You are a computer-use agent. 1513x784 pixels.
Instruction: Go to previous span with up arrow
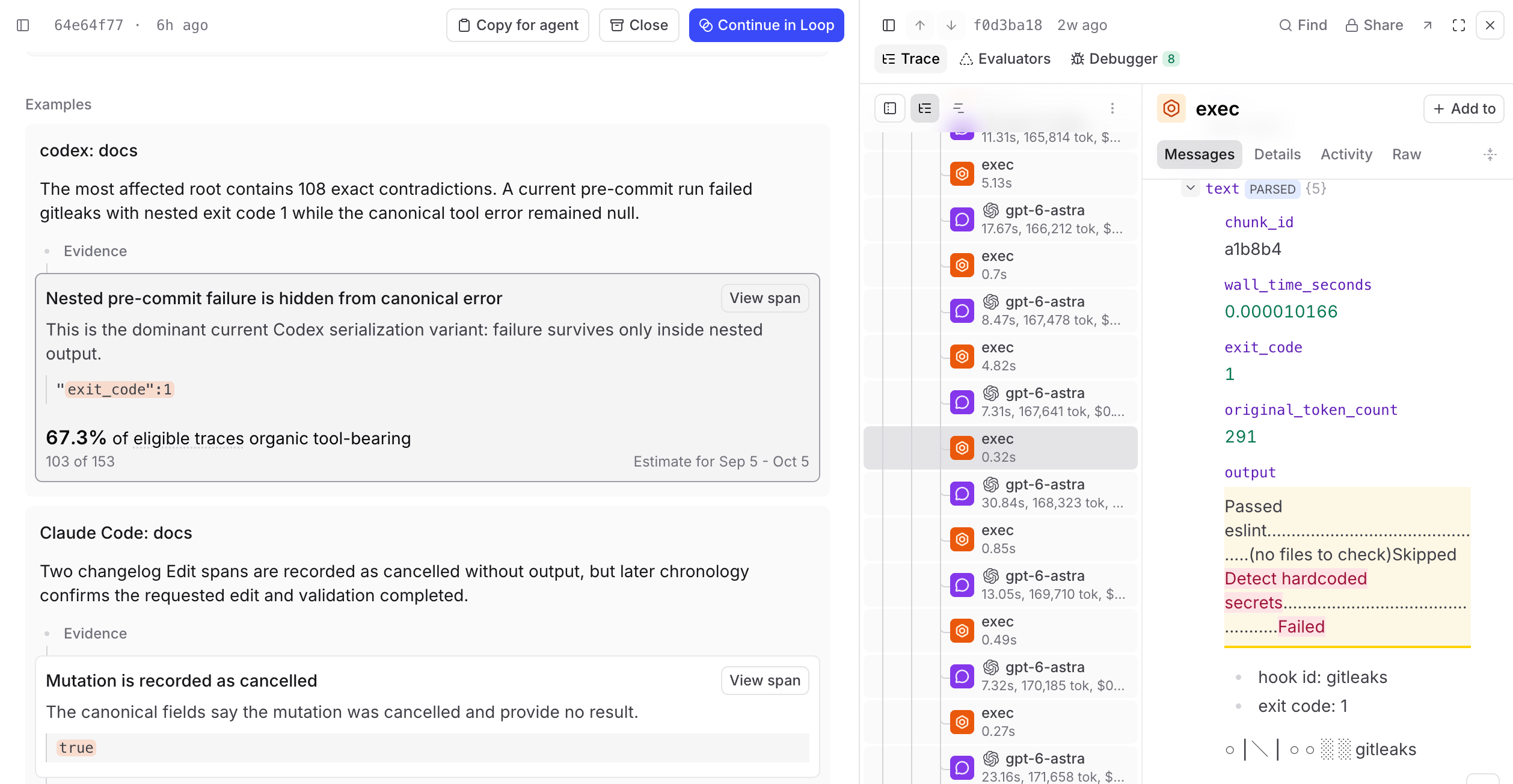(x=920, y=25)
